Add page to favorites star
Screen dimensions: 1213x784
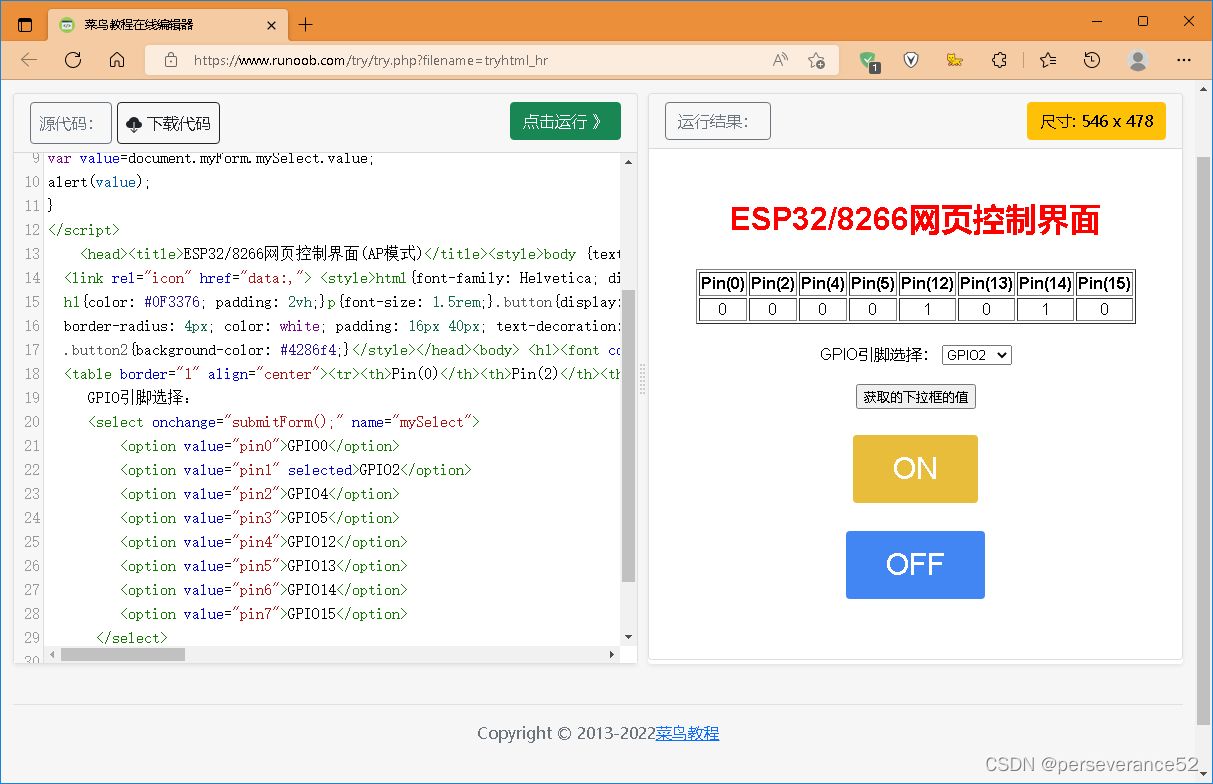click(x=816, y=60)
